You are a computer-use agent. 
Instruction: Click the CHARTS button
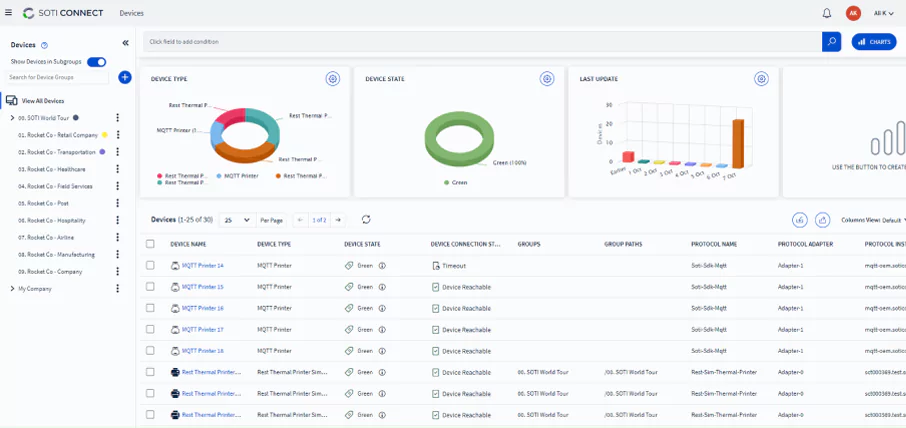874,42
